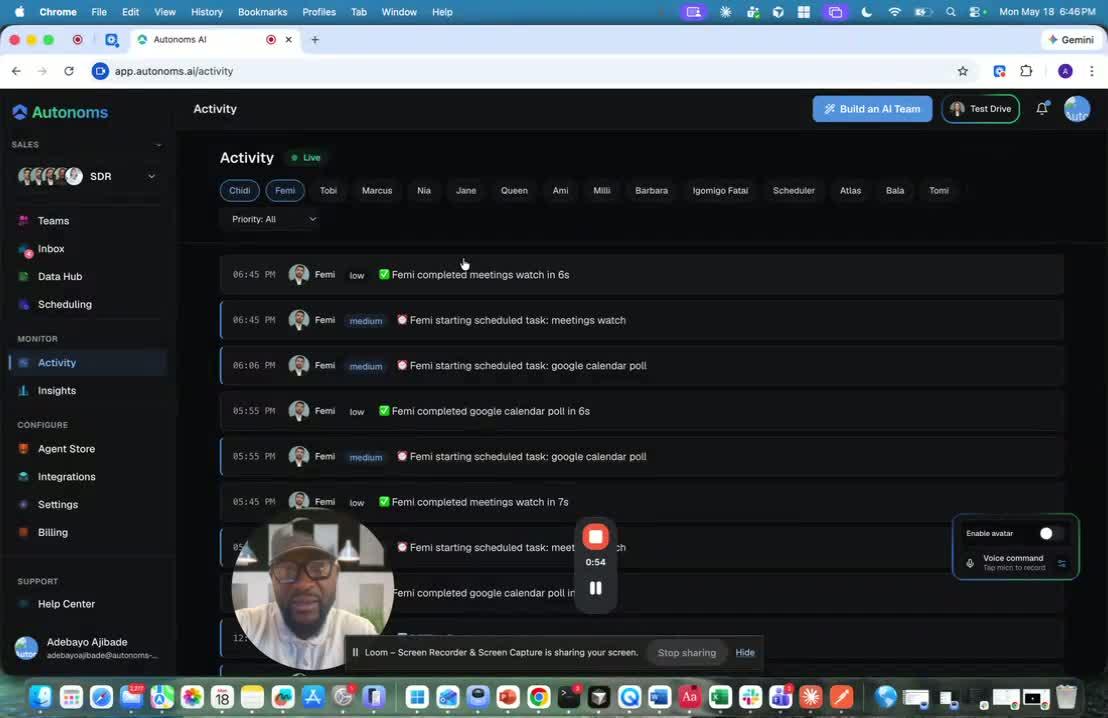Filter activity by Tobi
Screen dimensions: 1108x718
click(328, 190)
